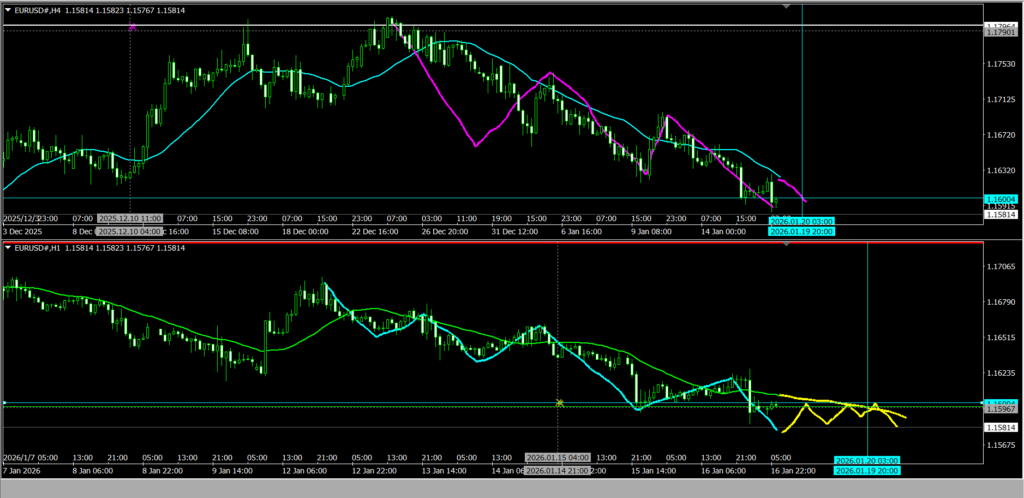
Task: Click the 2025.12.10 04:00 time label
Action: [x=130, y=231]
